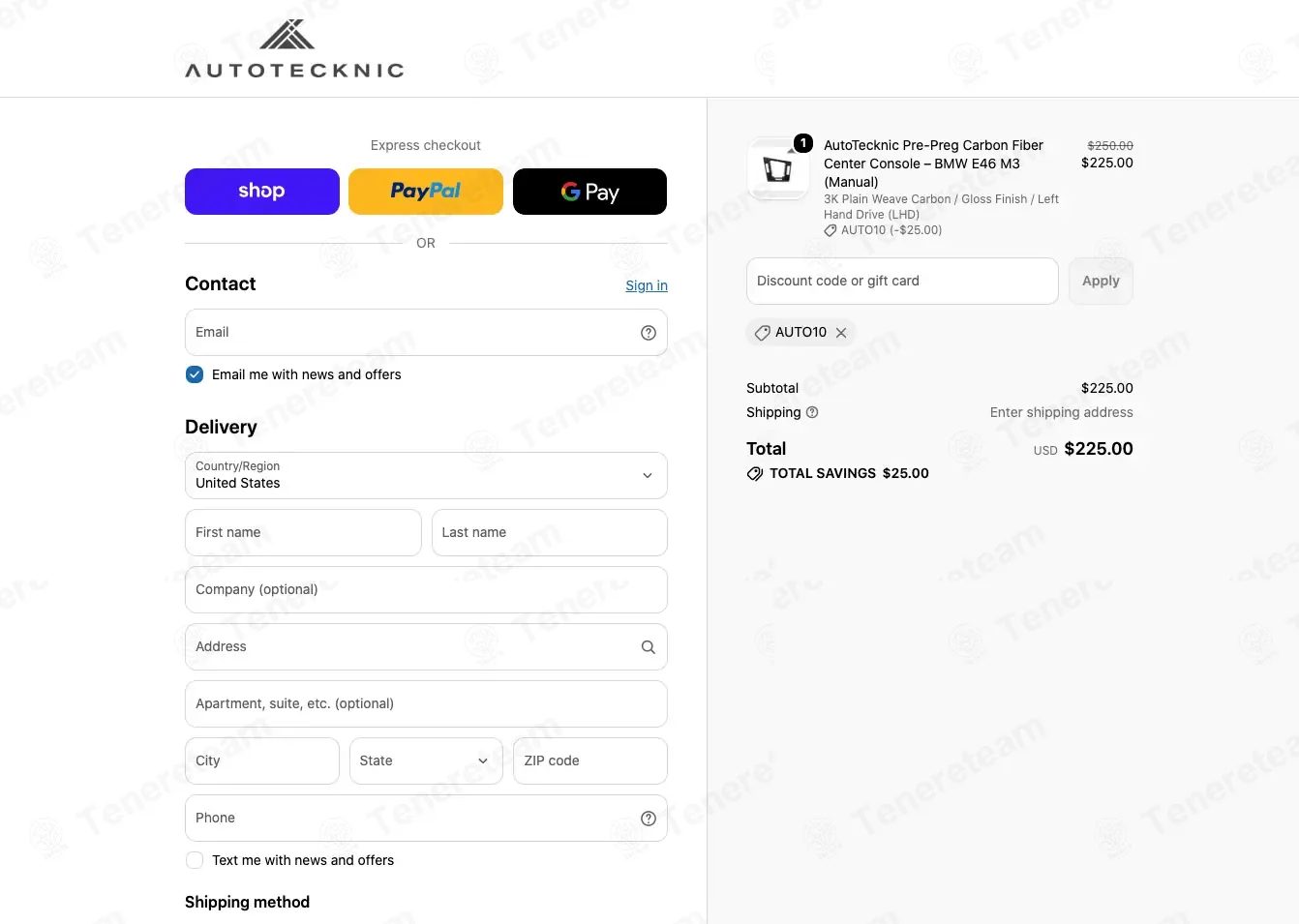
Task: Click the ZIP code field
Action: click(x=590, y=760)
